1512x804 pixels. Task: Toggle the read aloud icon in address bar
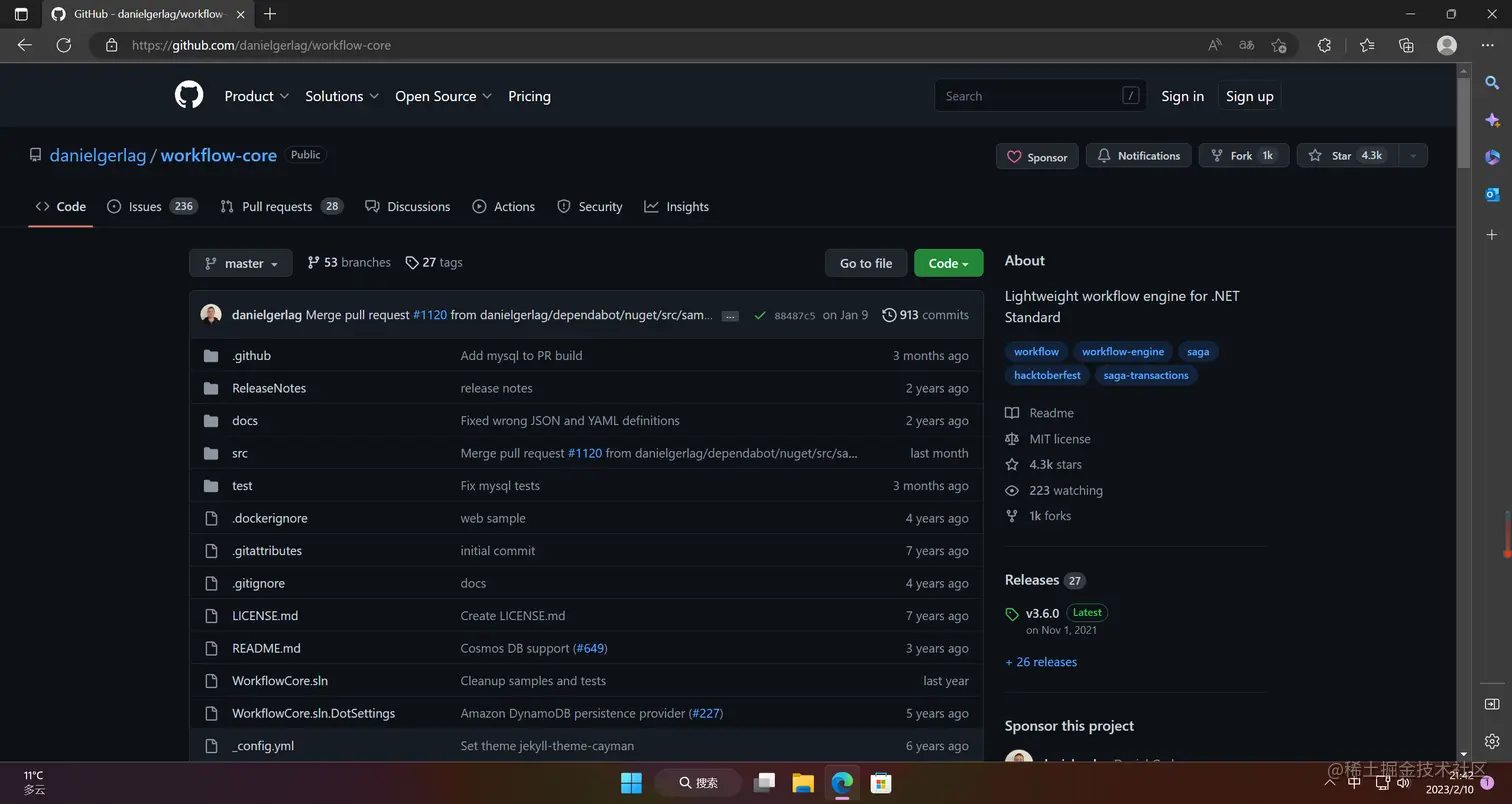[x=1215, y=45]
